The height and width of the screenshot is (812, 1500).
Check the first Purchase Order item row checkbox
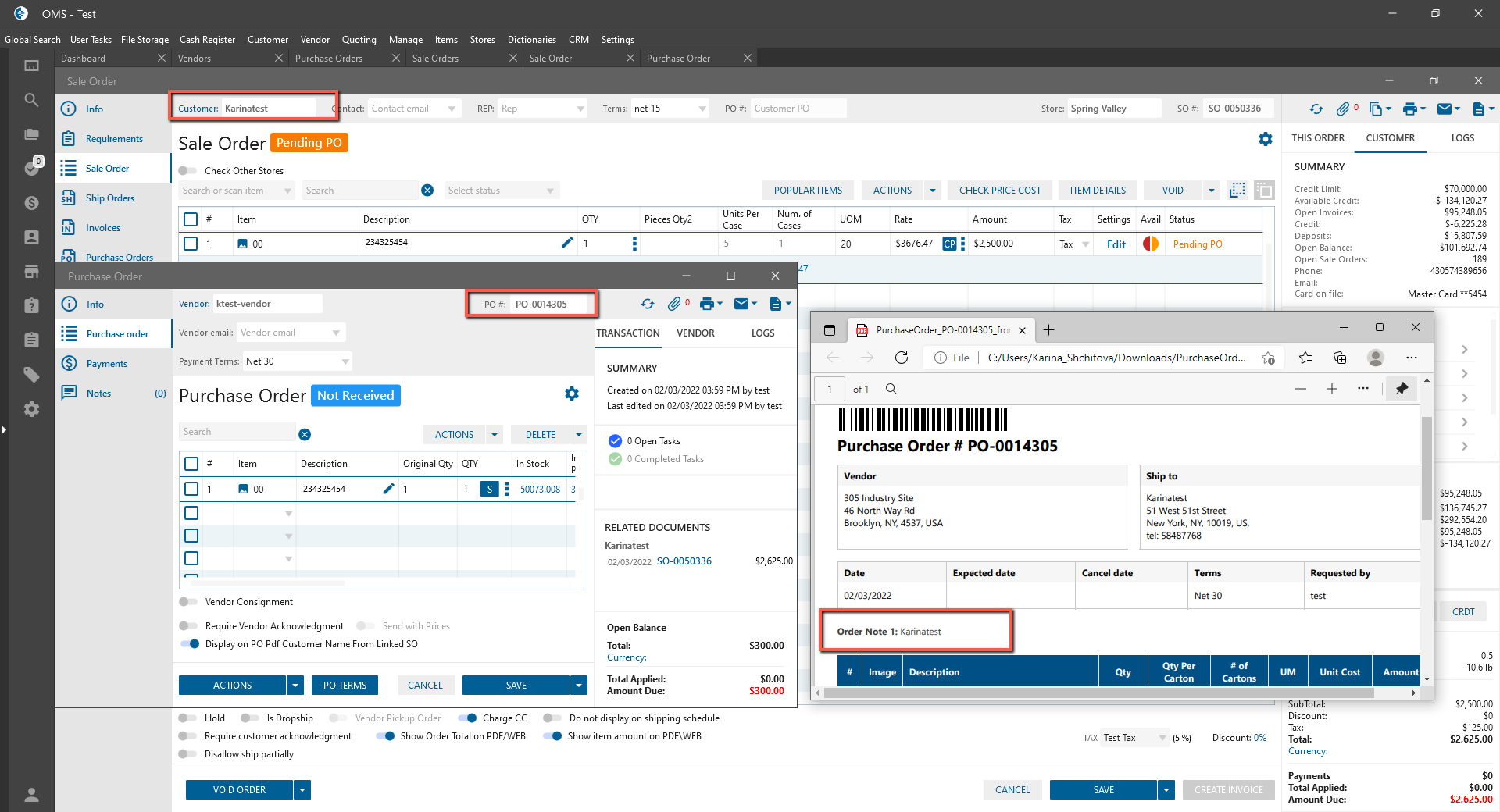coord(191,489)
